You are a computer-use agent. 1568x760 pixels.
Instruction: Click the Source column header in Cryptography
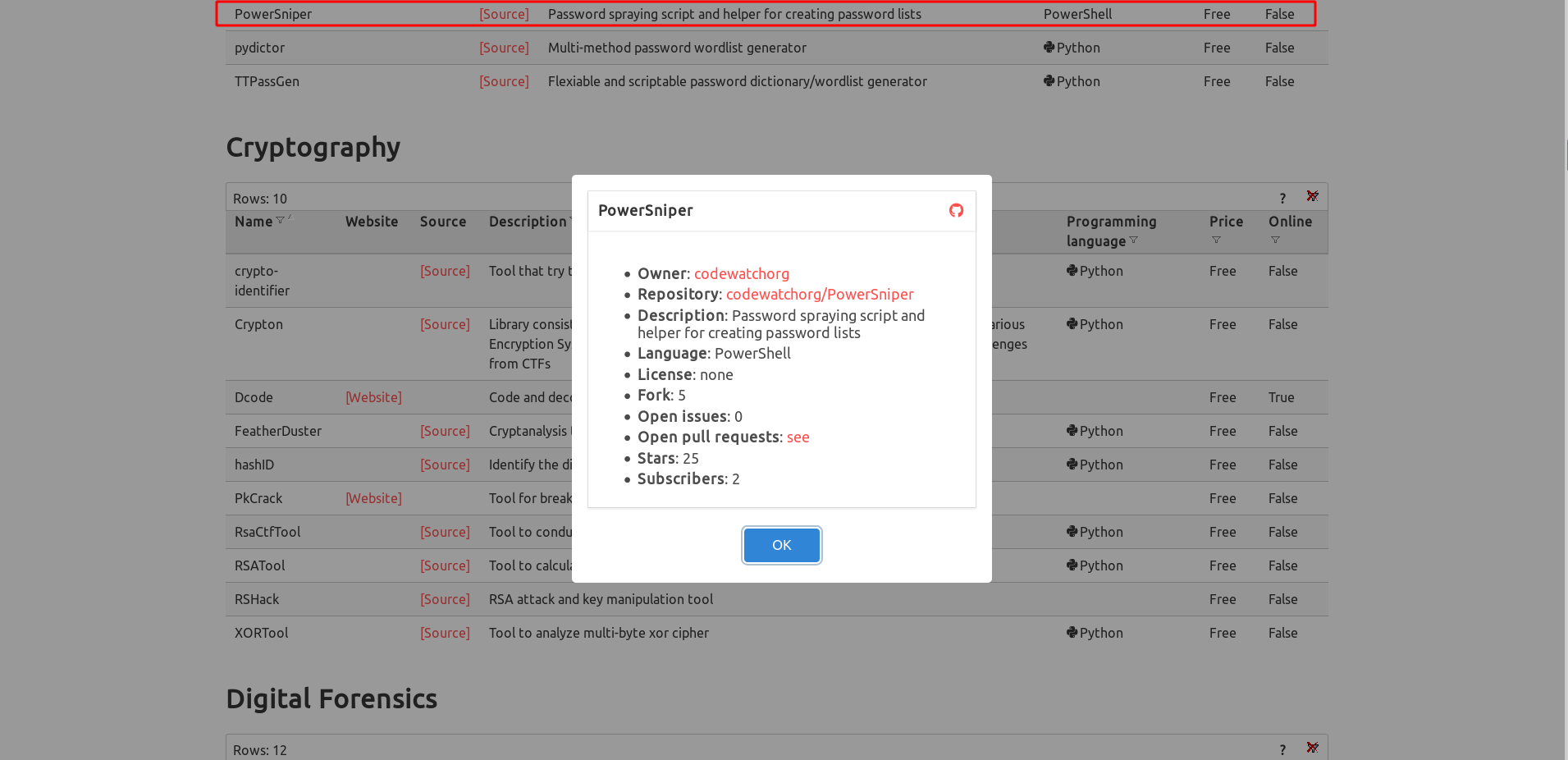coord(443,222)
